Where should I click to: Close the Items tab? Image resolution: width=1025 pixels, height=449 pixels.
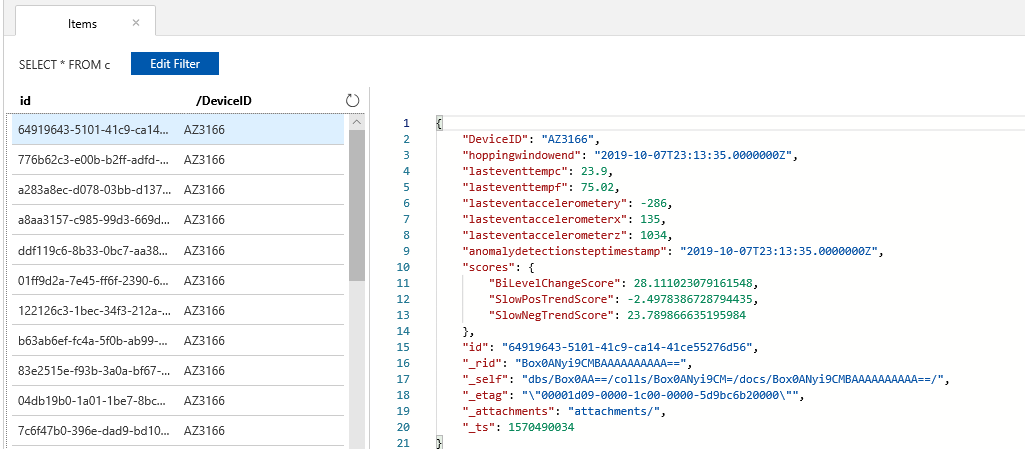tap(136, 23)
